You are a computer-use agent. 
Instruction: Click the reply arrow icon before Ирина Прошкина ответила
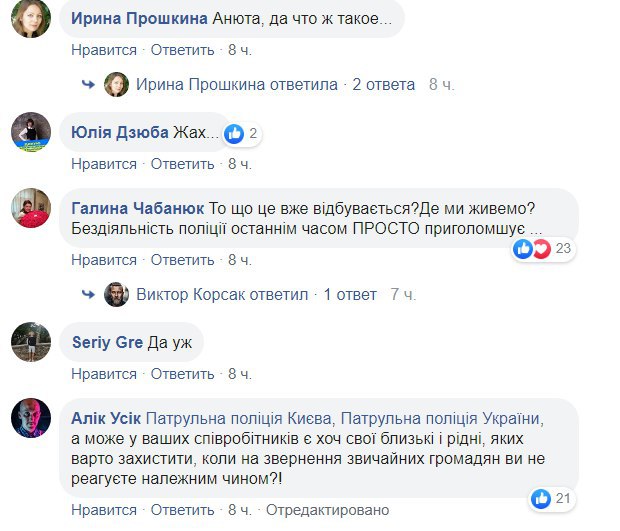coord(88,85)
